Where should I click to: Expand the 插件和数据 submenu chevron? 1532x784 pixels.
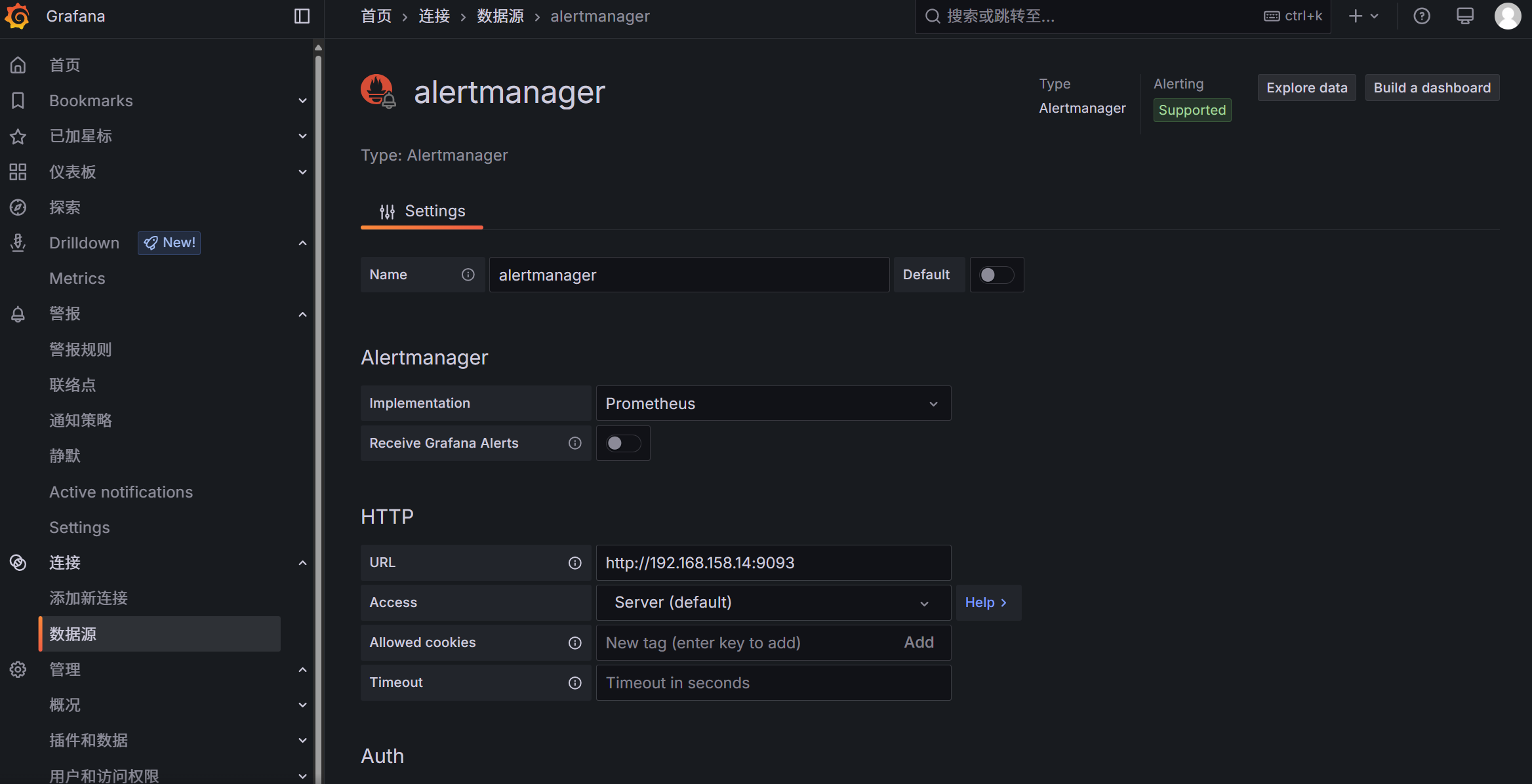[x=302, y=740]
